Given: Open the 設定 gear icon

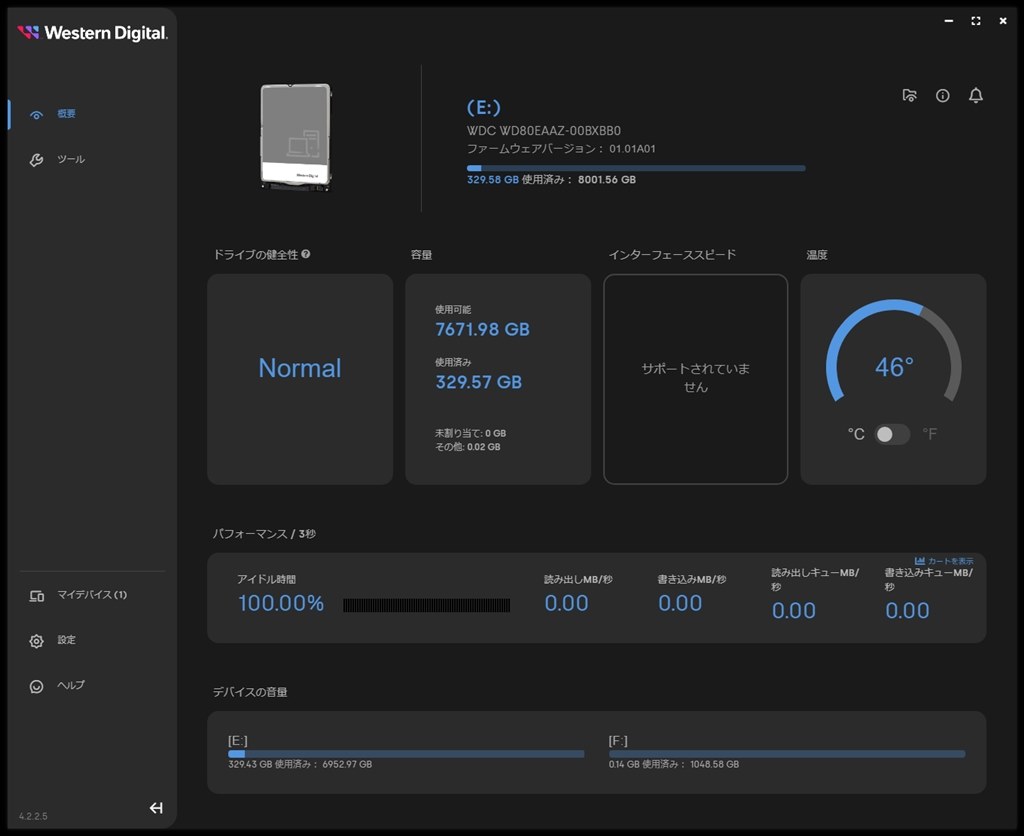Looking at the screenshot, I should tap(37, 641).
